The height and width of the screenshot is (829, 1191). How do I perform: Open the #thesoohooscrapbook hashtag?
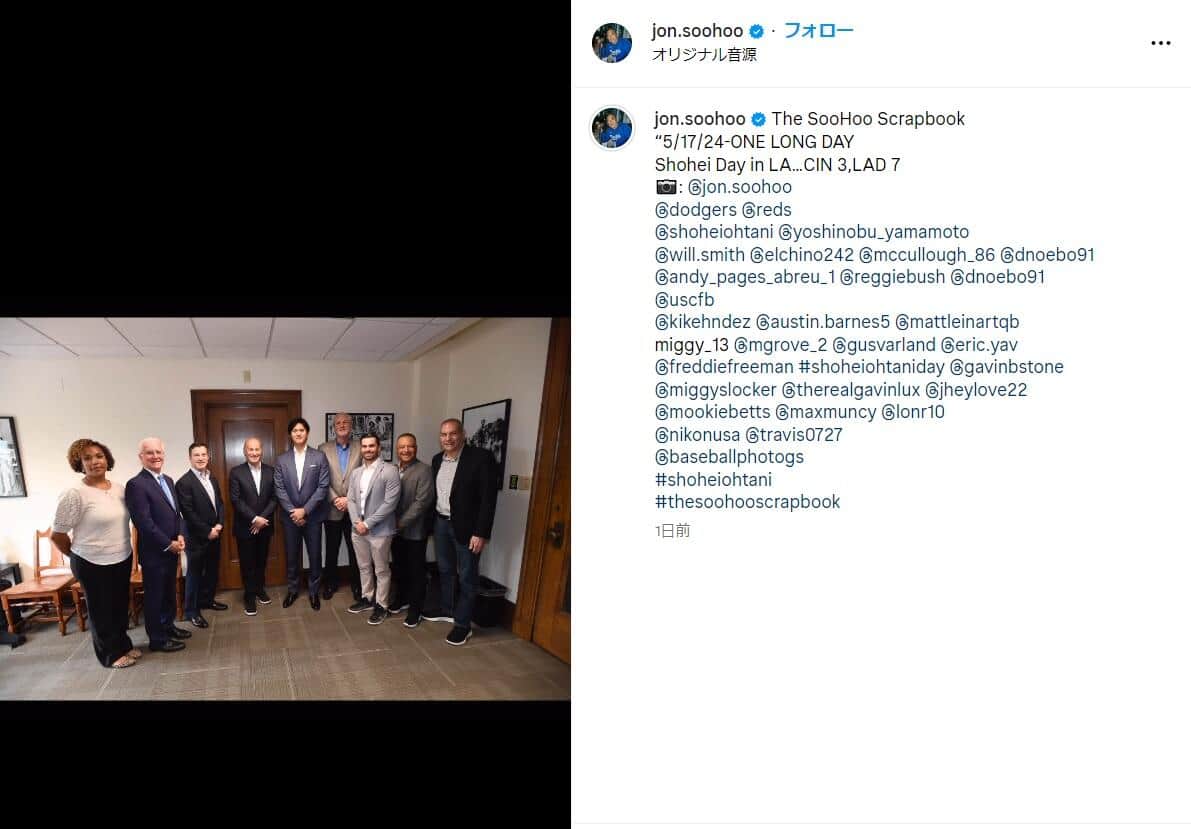pyautogui.click(x=747, y=502)
